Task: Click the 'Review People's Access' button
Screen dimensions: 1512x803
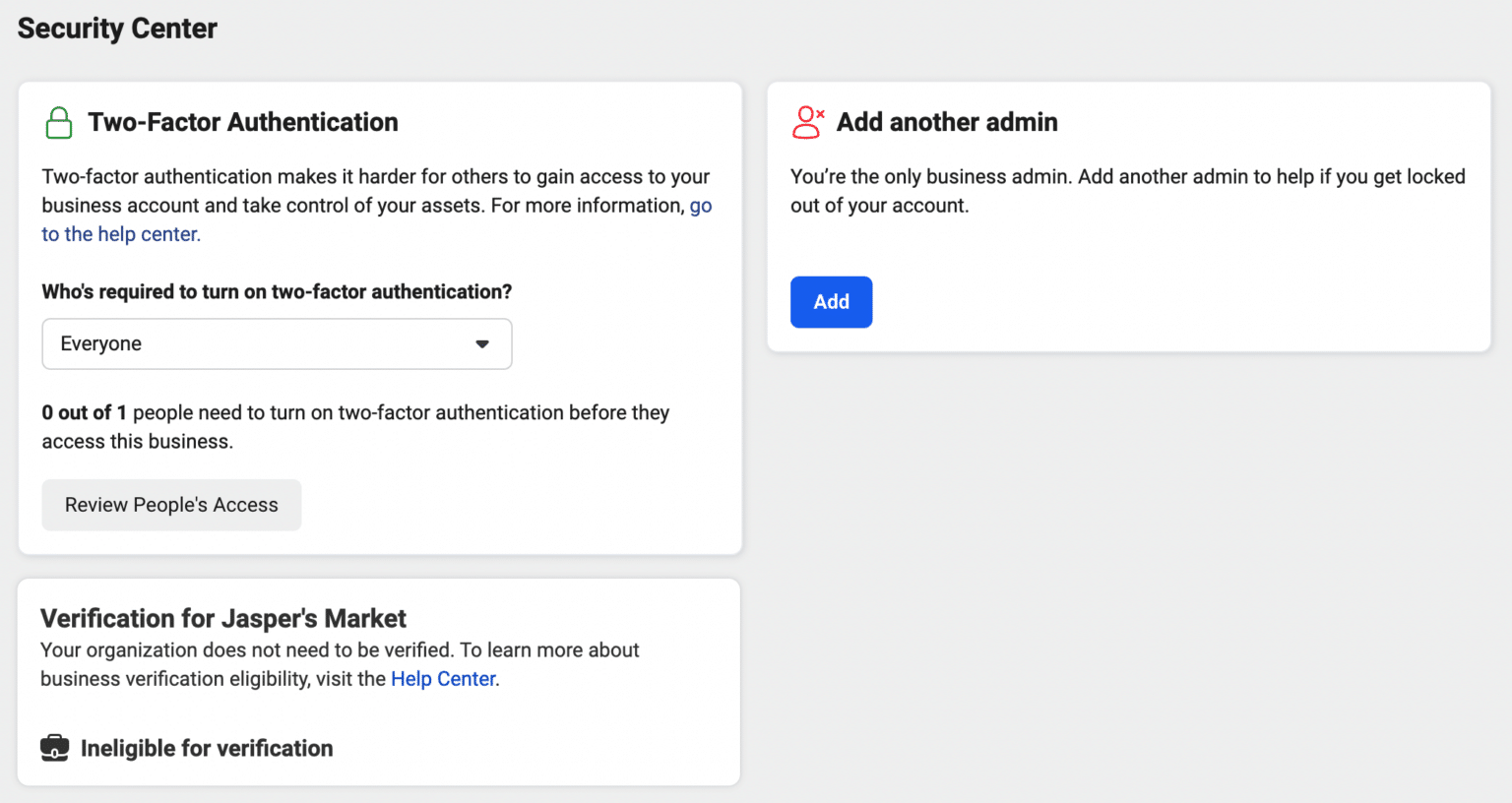Action: point(171,505)
